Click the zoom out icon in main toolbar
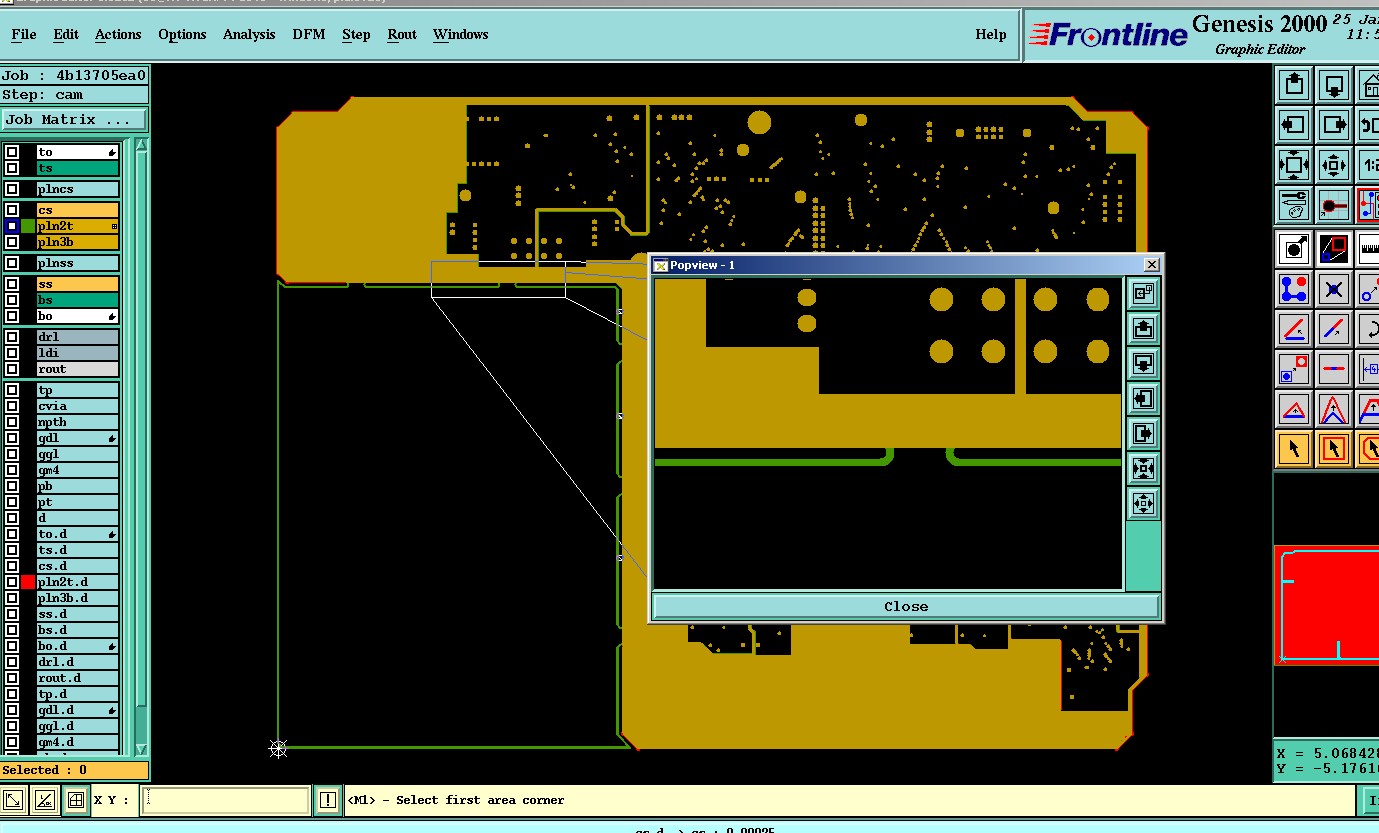Viewport: 1379px width, 833px height. click(1333, 165)
